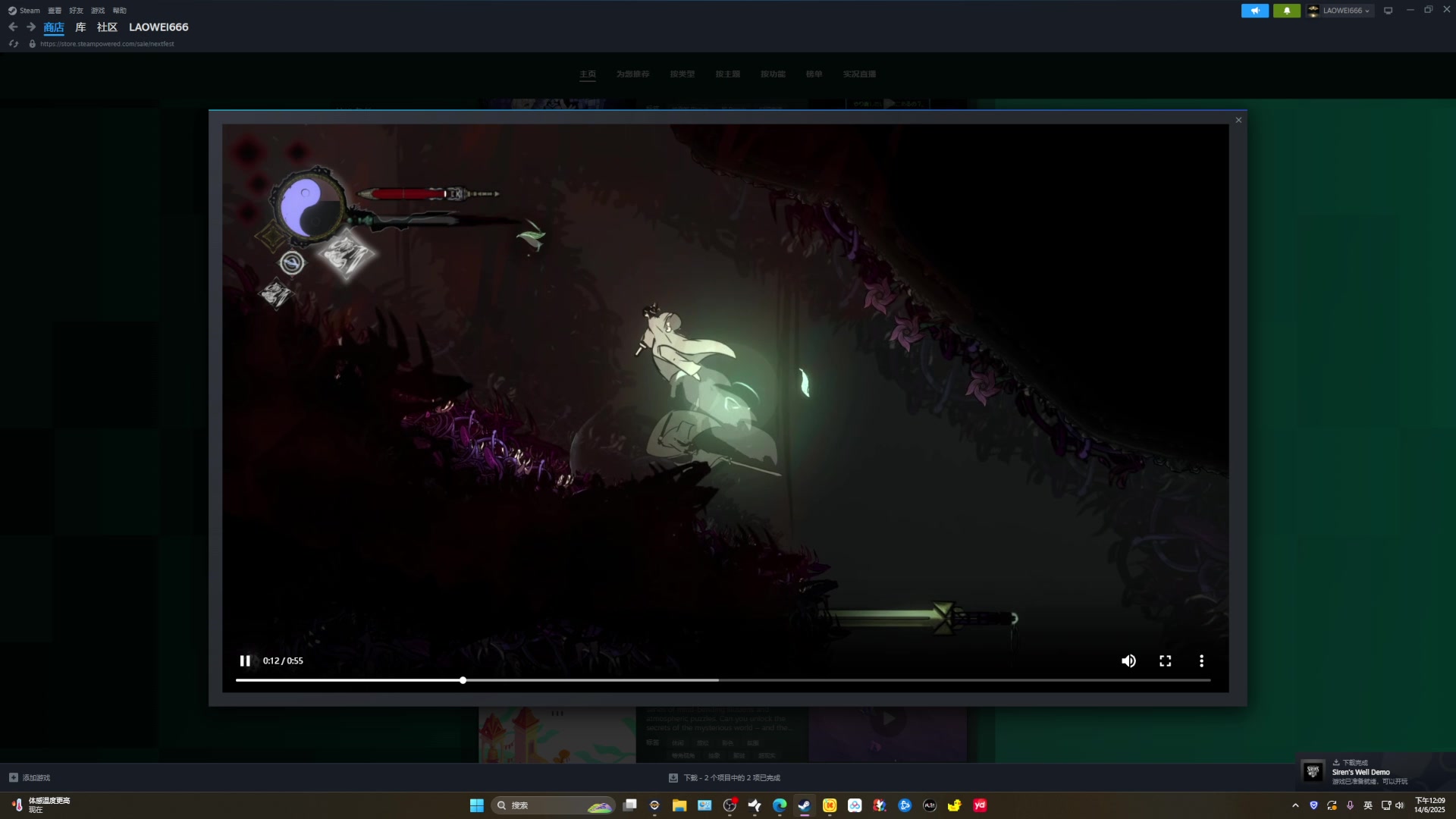This screenshot has width=1456, height=819.
Task: Select the 按功能 tab in the sale navigation
Action: [773, 74]
